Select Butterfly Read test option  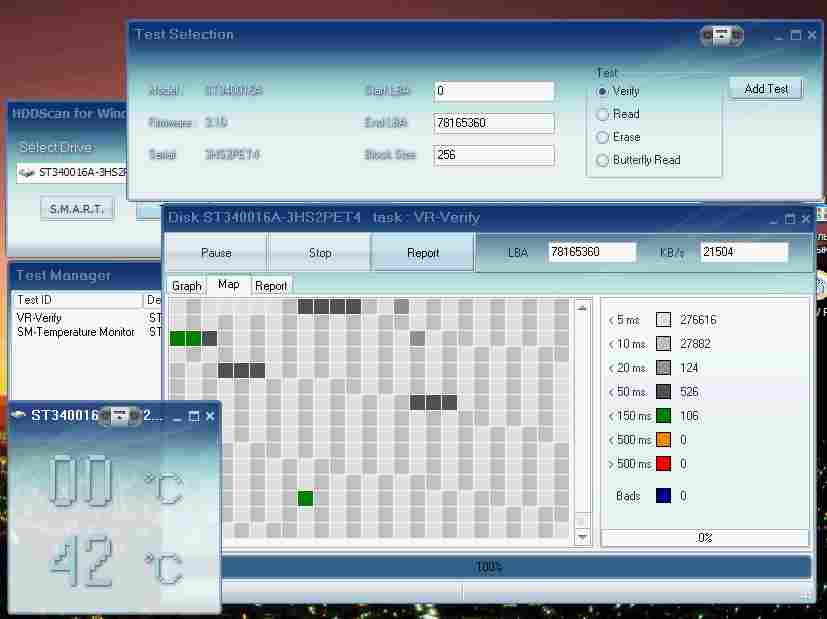(x=602, y=160)
